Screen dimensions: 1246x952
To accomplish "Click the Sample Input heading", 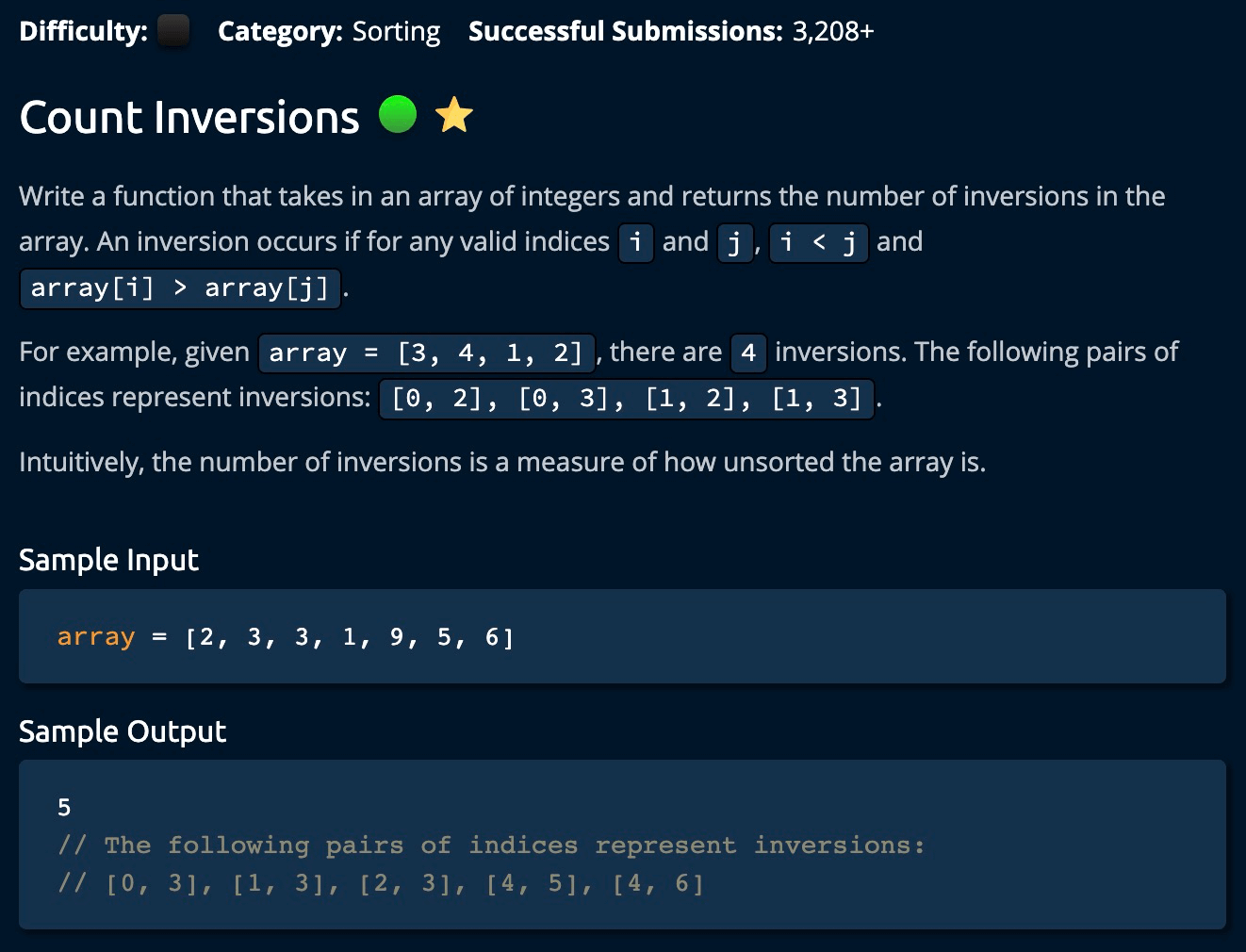I will coord(108,560).
